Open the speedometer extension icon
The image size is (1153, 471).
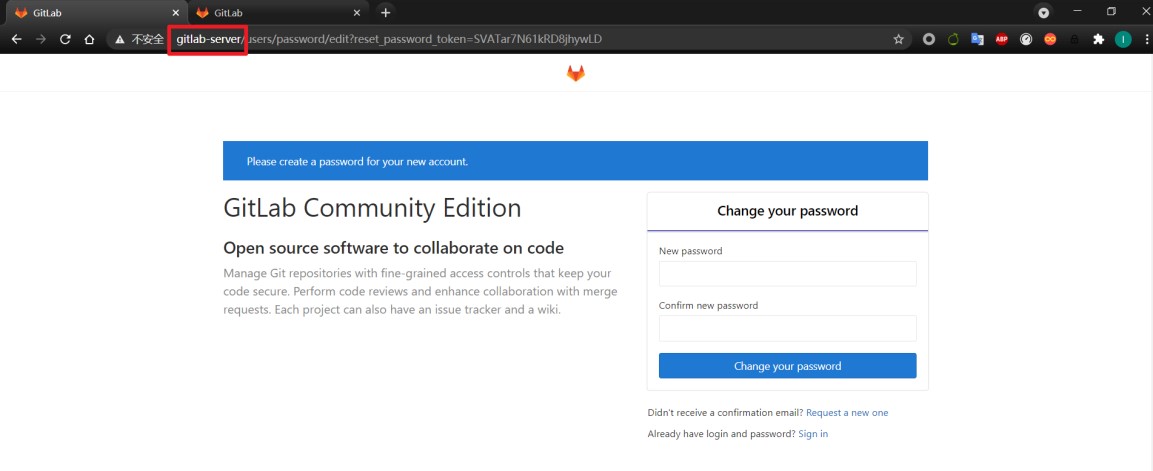[x=1025, y=40]
